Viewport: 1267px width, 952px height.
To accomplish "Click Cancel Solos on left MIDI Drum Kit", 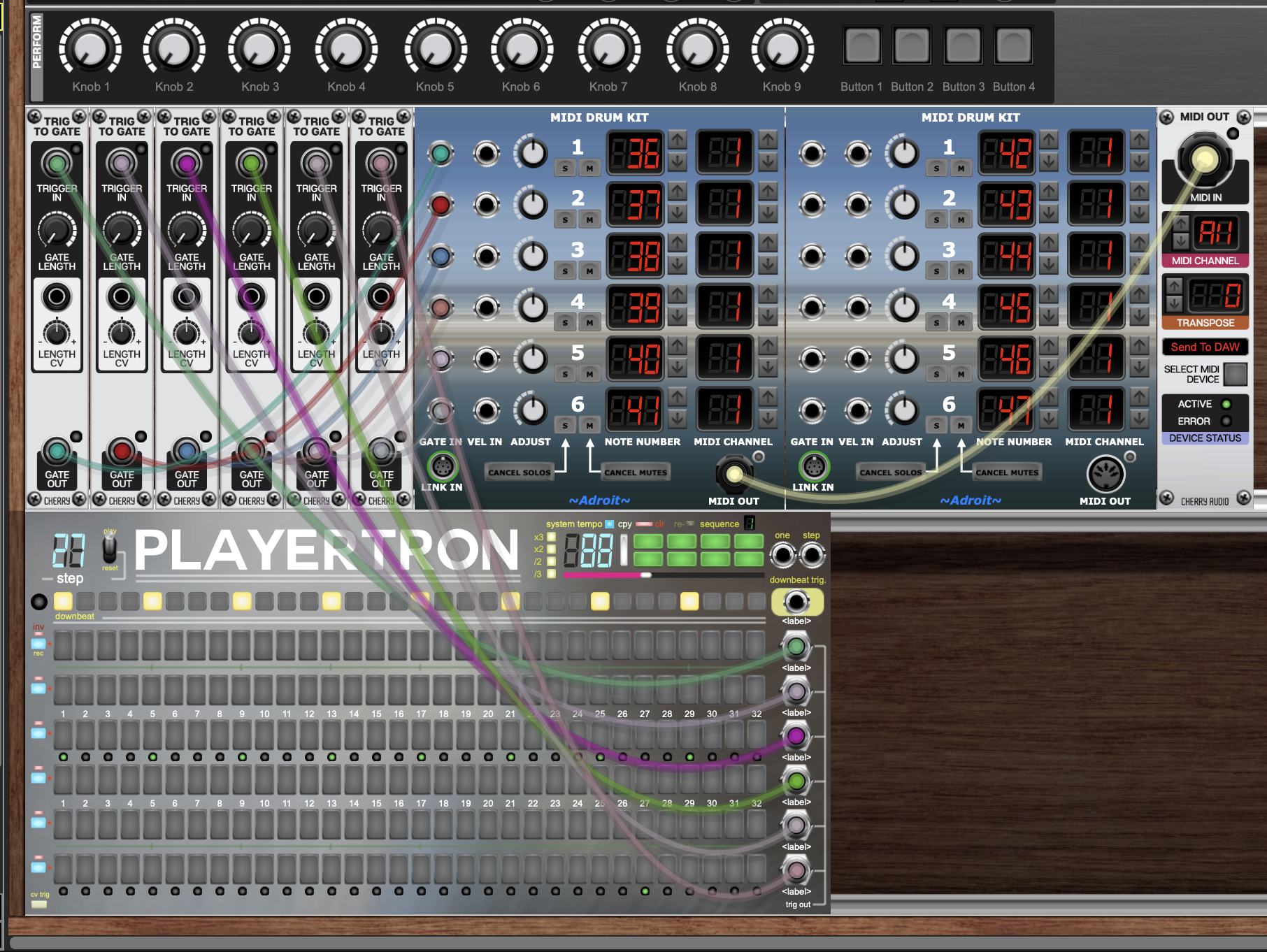I will [x=519, y=473].
